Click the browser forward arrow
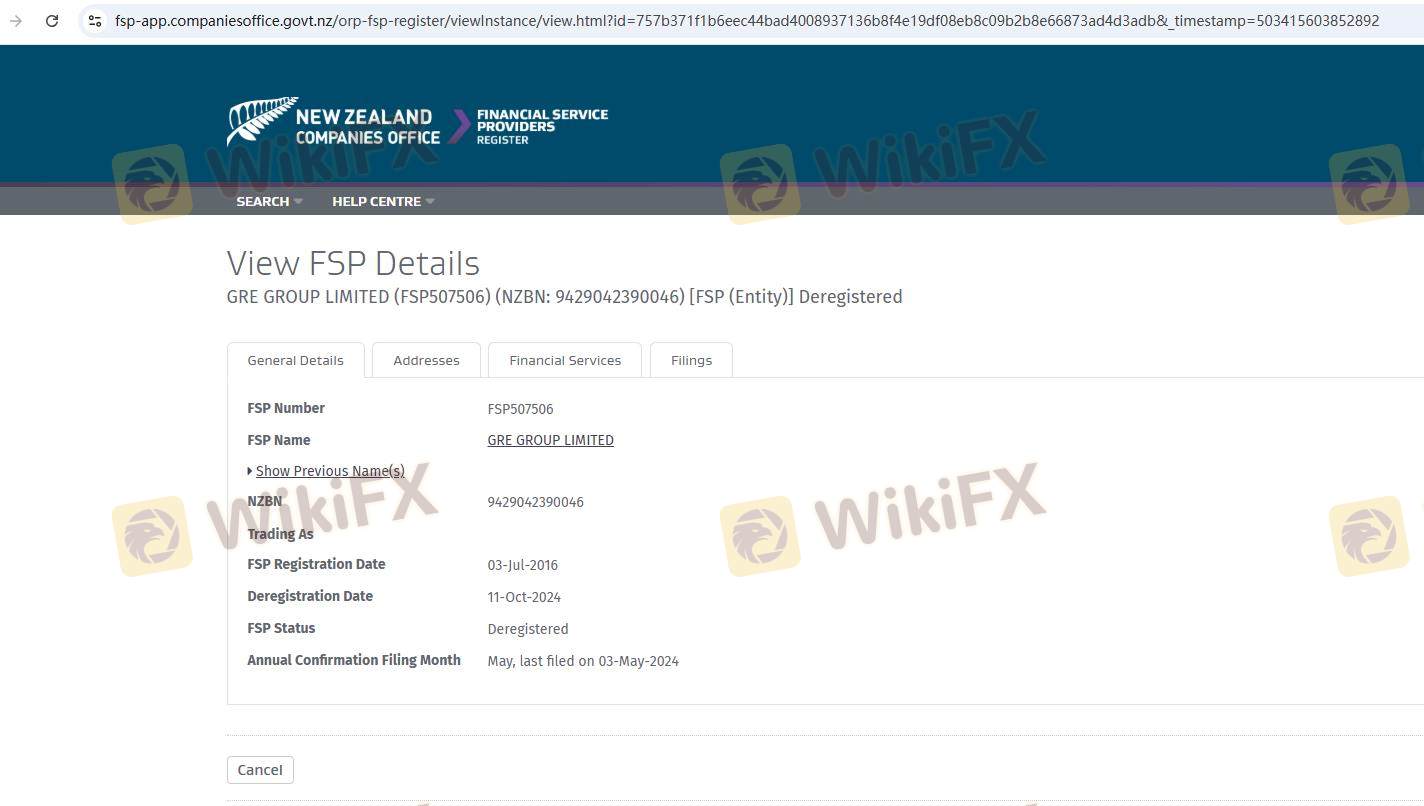The height and width of the screenshot is (806, 1424). 16,20
